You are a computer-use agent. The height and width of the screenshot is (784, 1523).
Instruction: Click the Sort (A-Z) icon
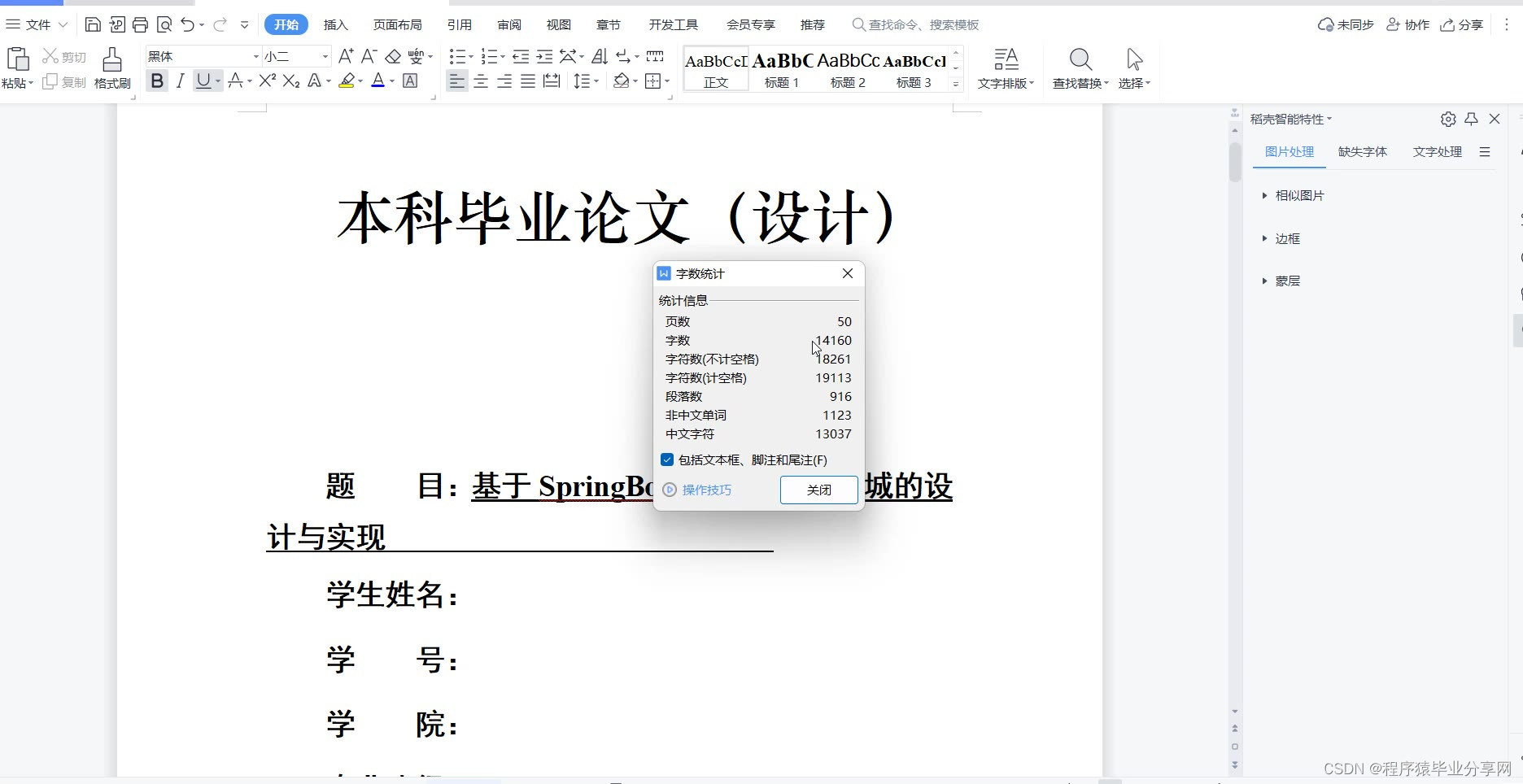600,56
